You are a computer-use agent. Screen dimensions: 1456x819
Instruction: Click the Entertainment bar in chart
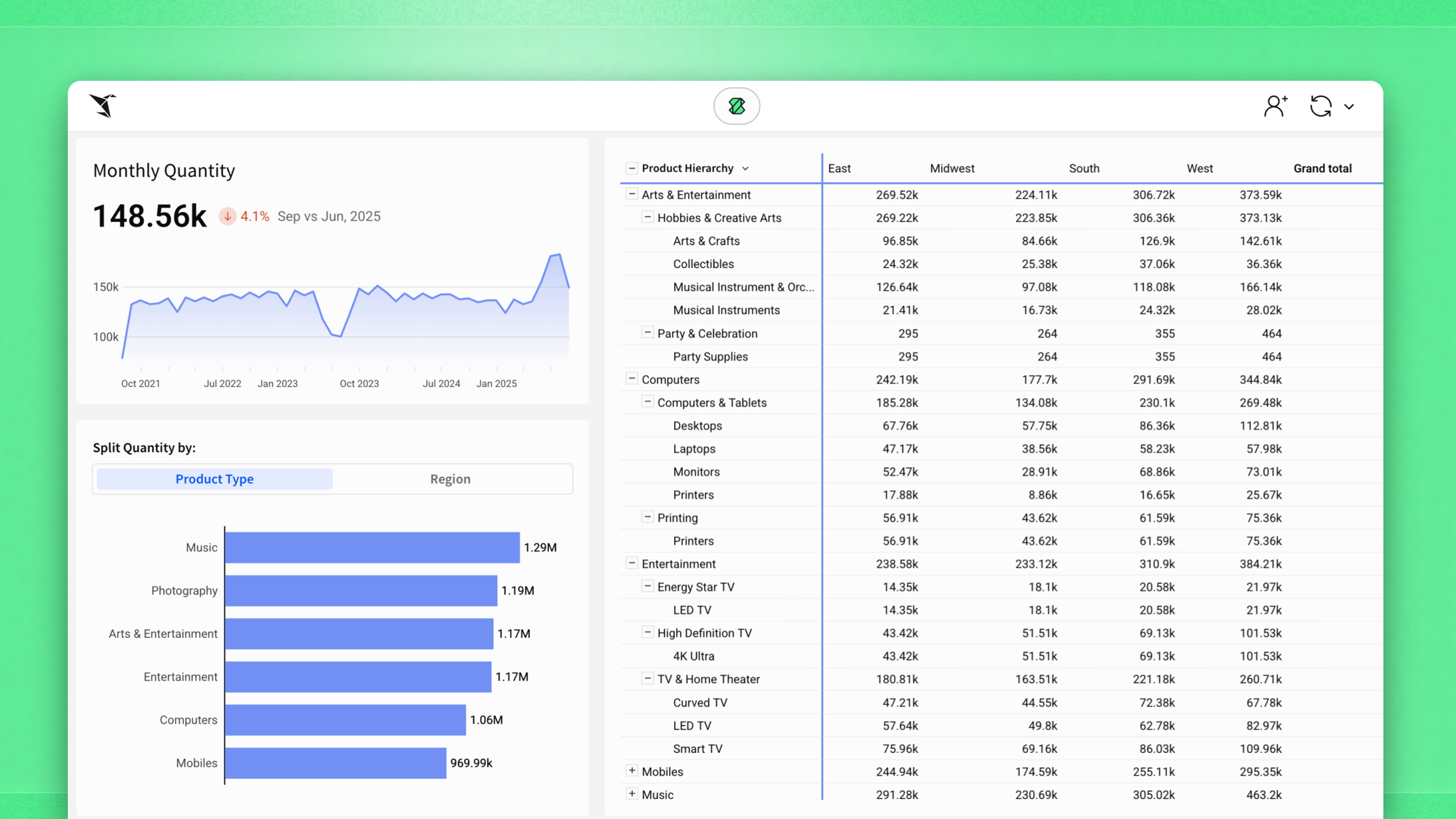click(x=358, y=676)
